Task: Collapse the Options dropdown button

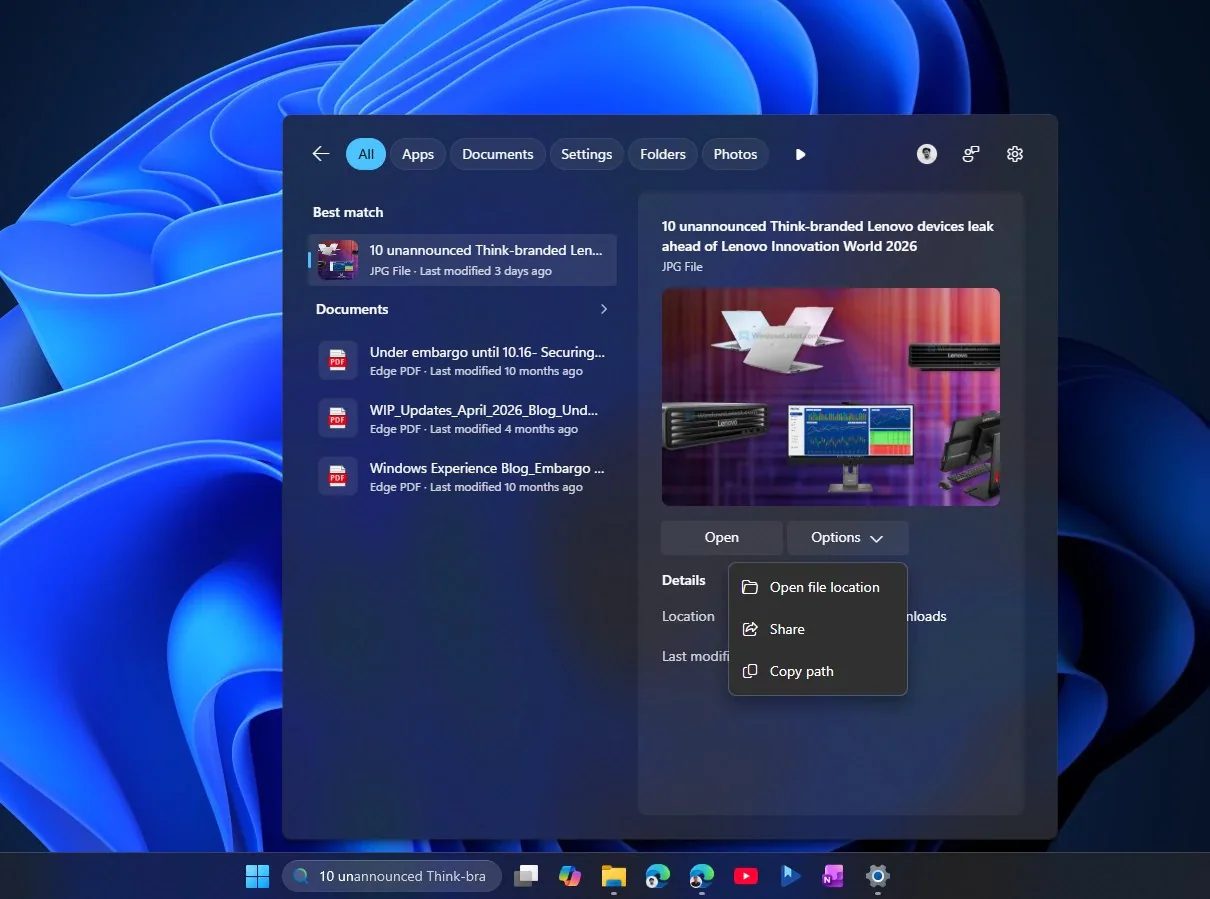Action: tap(848, 538)
